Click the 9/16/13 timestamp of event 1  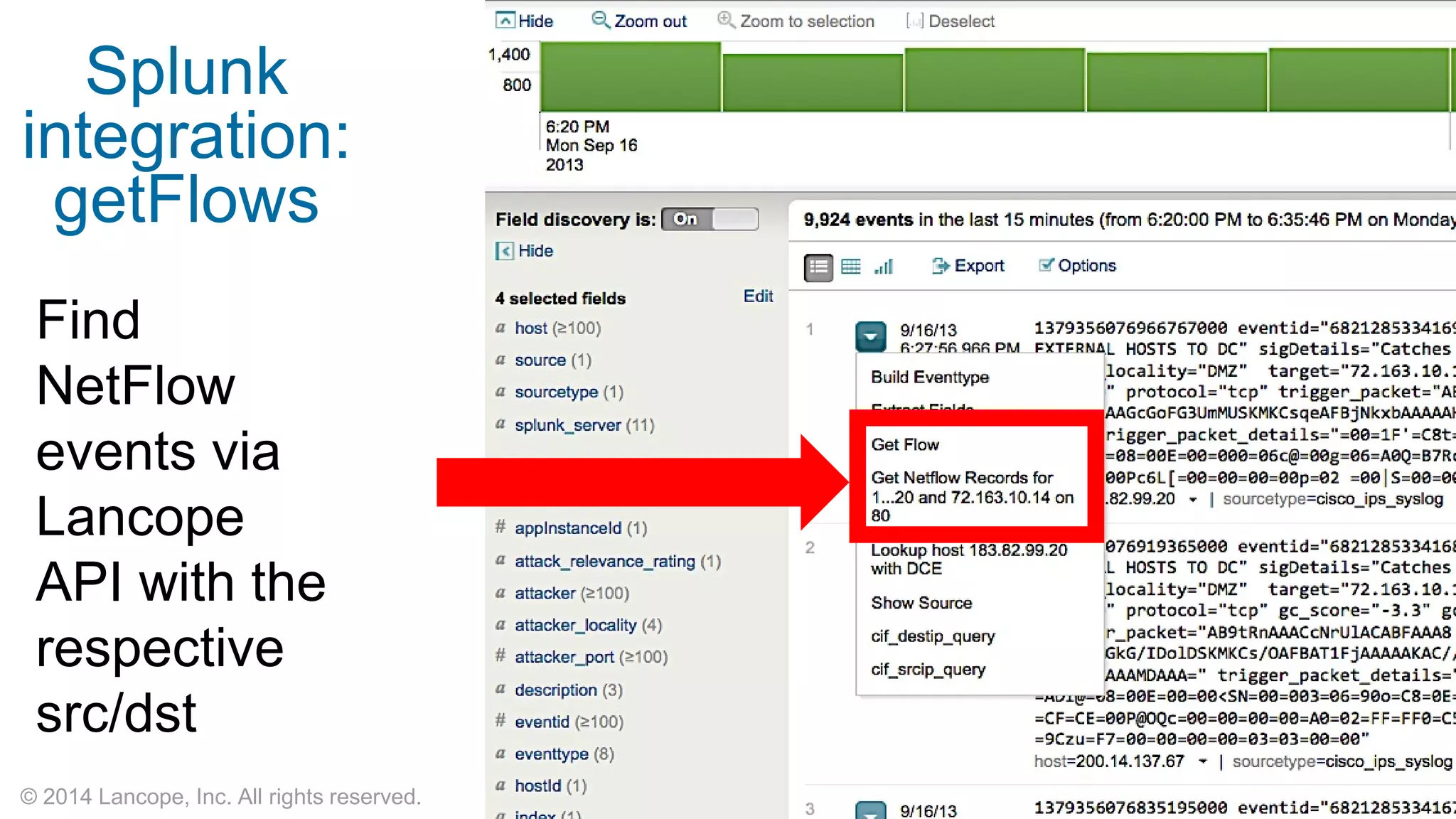tap(928, 331)
